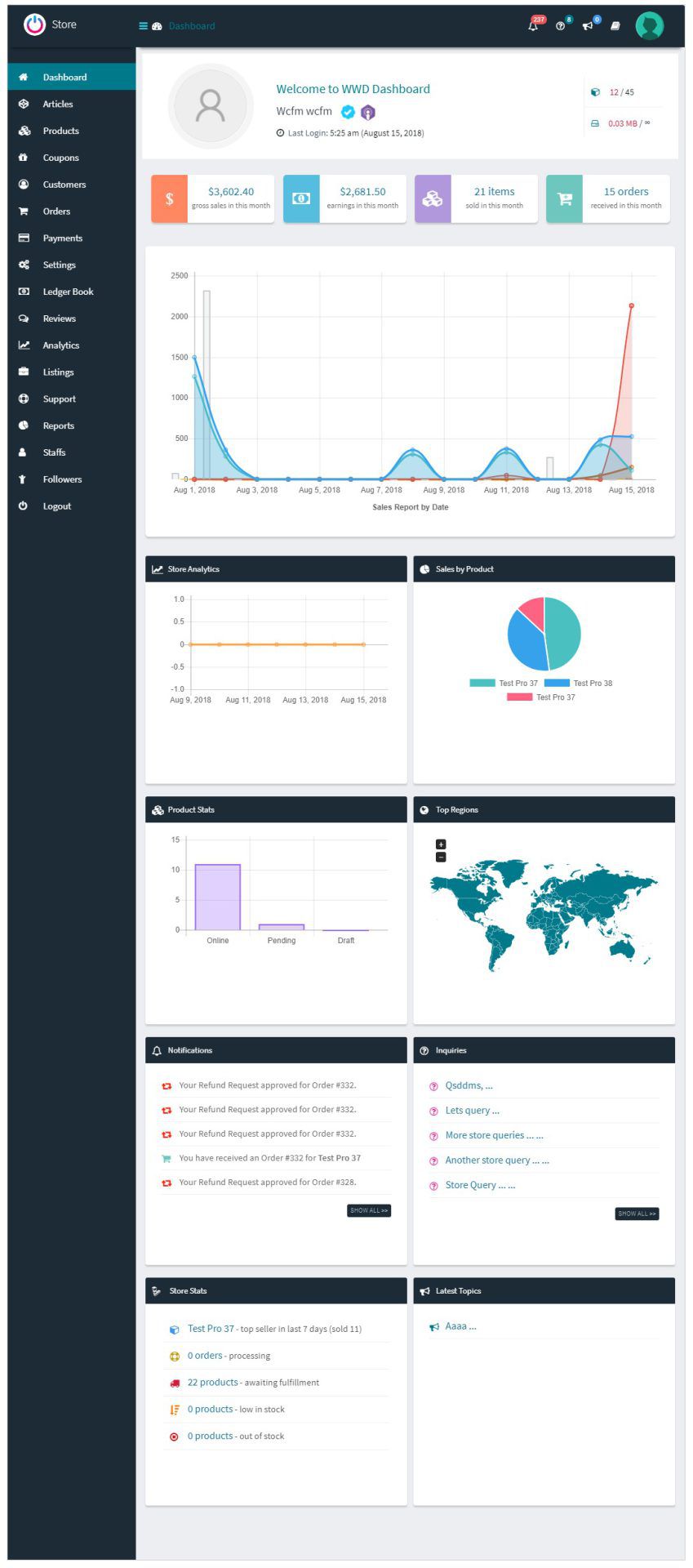Click the user profile avatar in header
The image size is (693, 1568).
tap(649, 25)
